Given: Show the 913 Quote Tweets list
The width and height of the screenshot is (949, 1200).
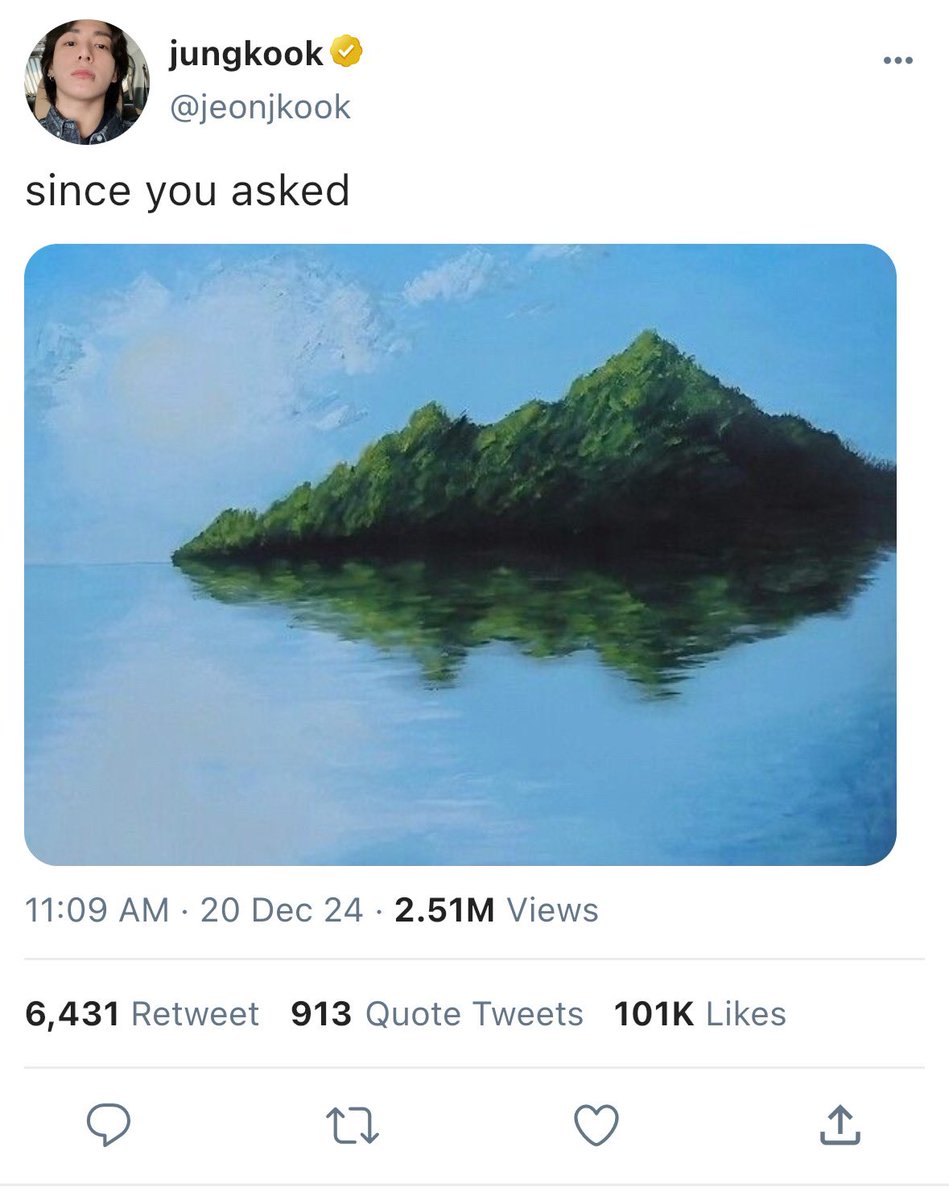Looking at the screenshot, I should [437, 1014].
